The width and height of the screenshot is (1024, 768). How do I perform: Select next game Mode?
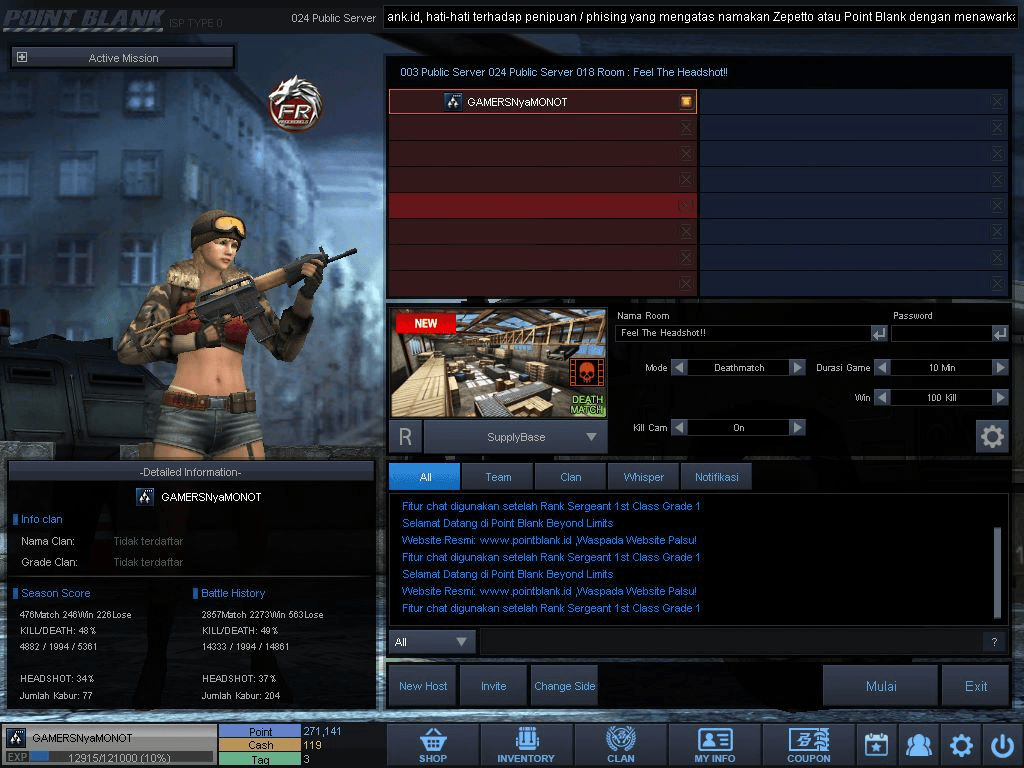tap(797, 368)
